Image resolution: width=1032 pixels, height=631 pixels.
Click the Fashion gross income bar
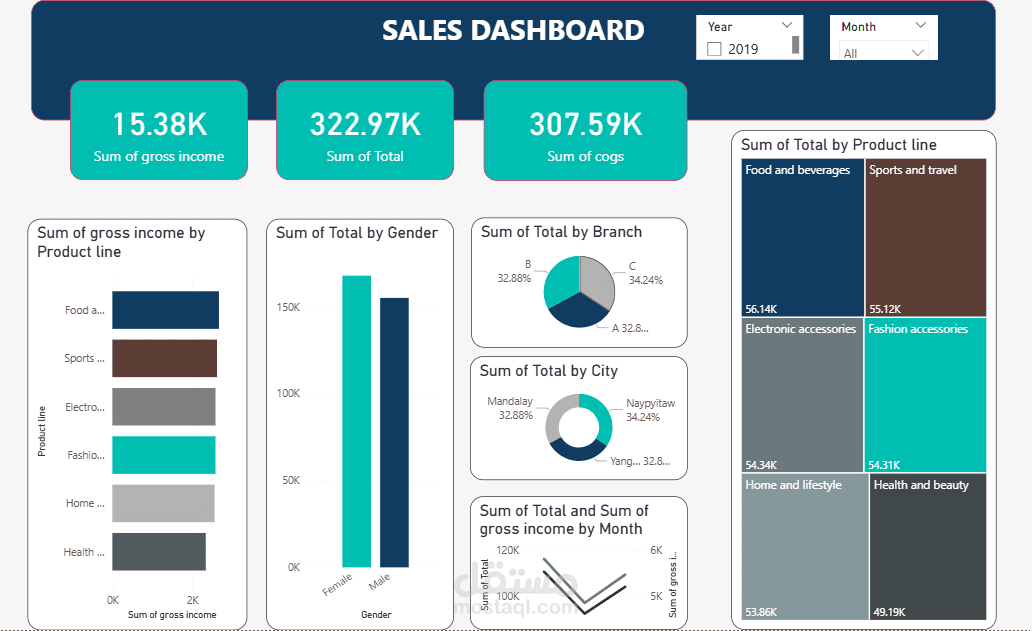point(164,455)
